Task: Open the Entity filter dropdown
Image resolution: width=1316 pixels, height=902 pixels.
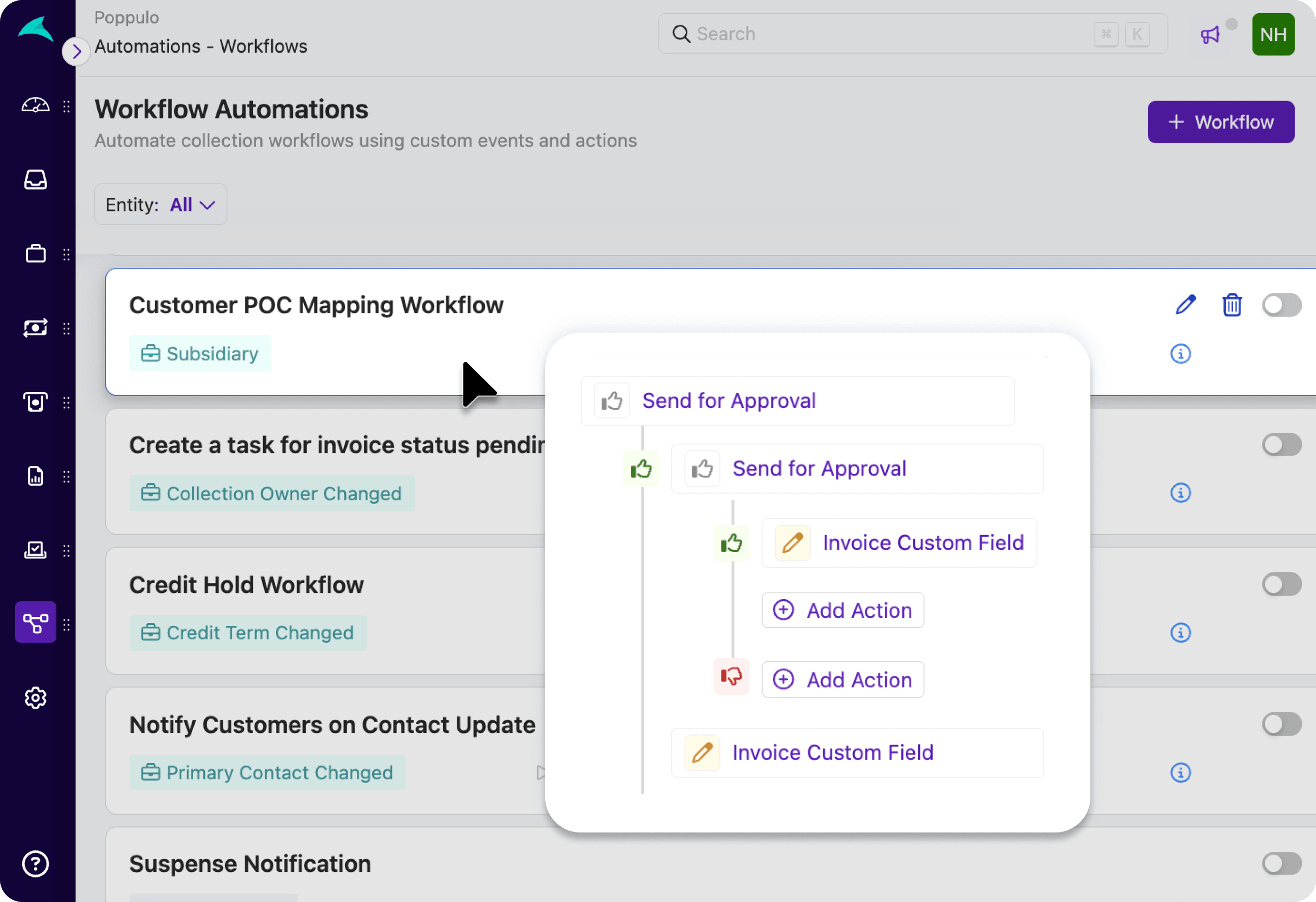Action: 161,204
